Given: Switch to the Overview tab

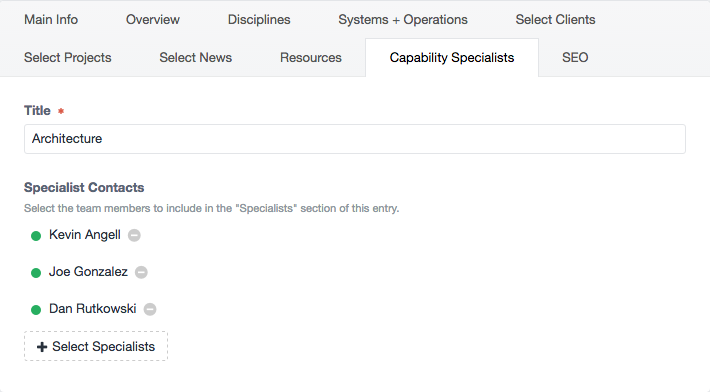Looking at the screenshot, I should click(153, 19).
